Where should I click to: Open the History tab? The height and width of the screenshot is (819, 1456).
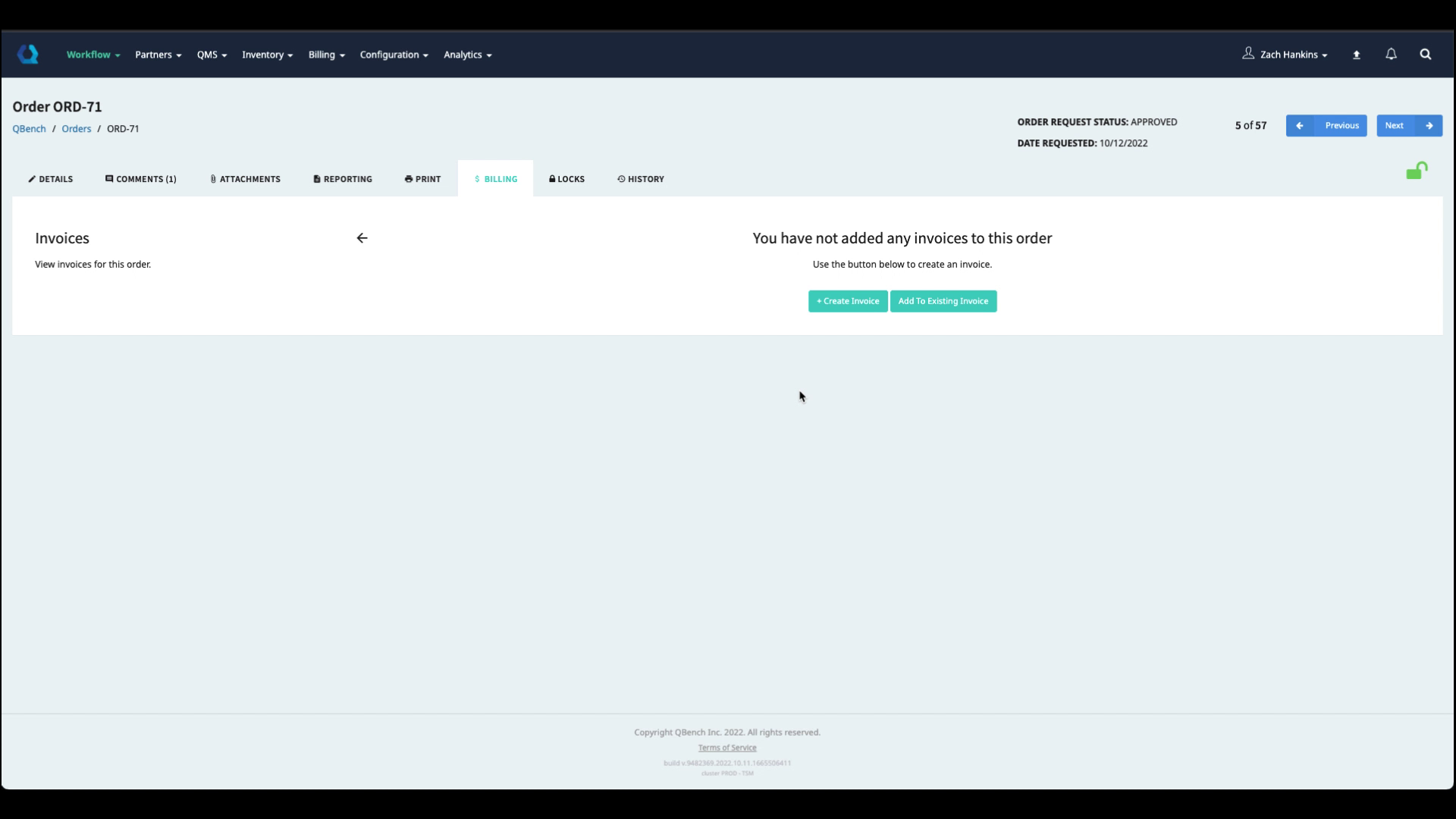641,179
